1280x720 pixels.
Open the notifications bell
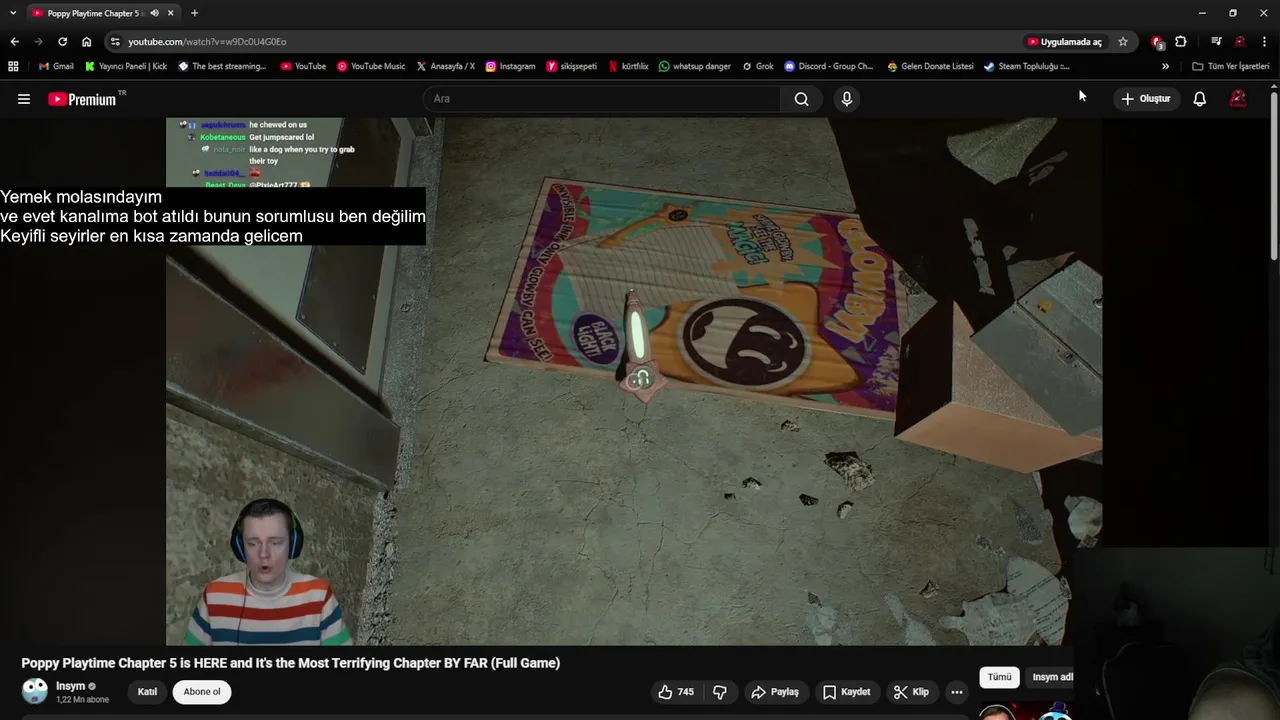[1199, 99]
